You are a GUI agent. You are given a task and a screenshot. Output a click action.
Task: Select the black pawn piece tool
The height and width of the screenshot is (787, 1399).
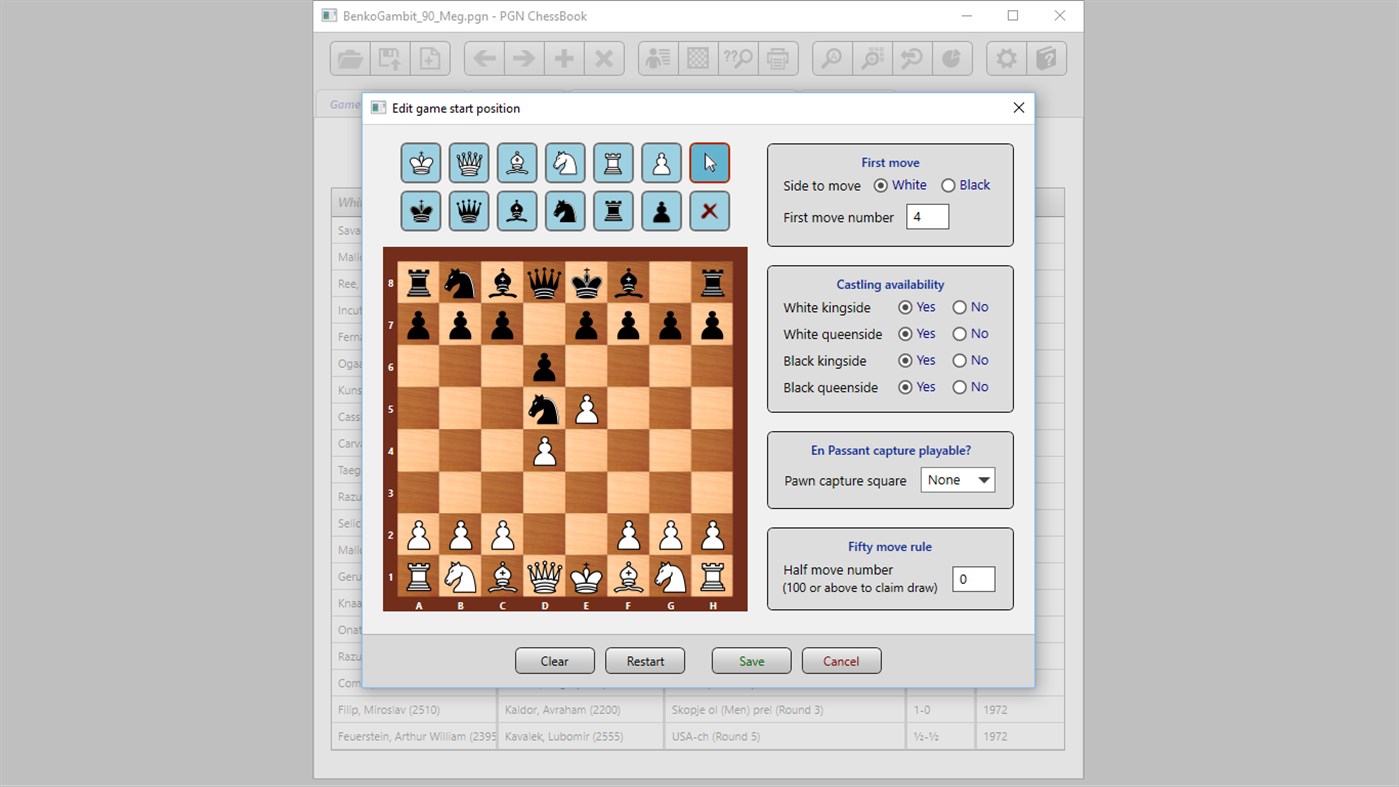click(661, 211)
